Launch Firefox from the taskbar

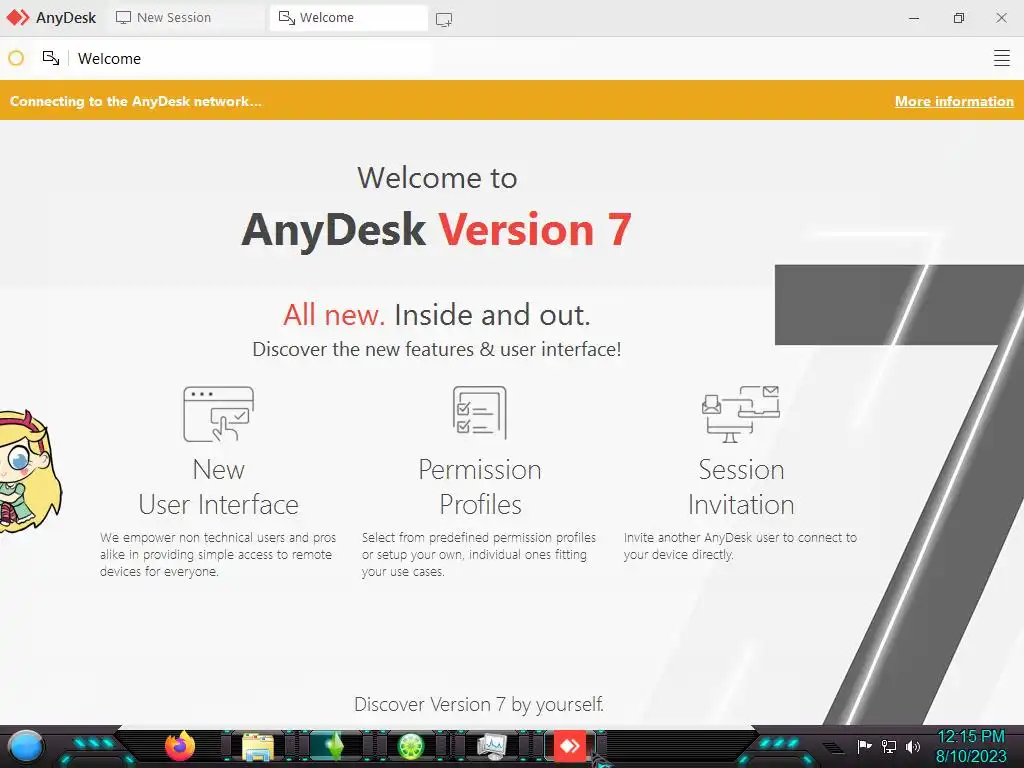tap(180, 746)
